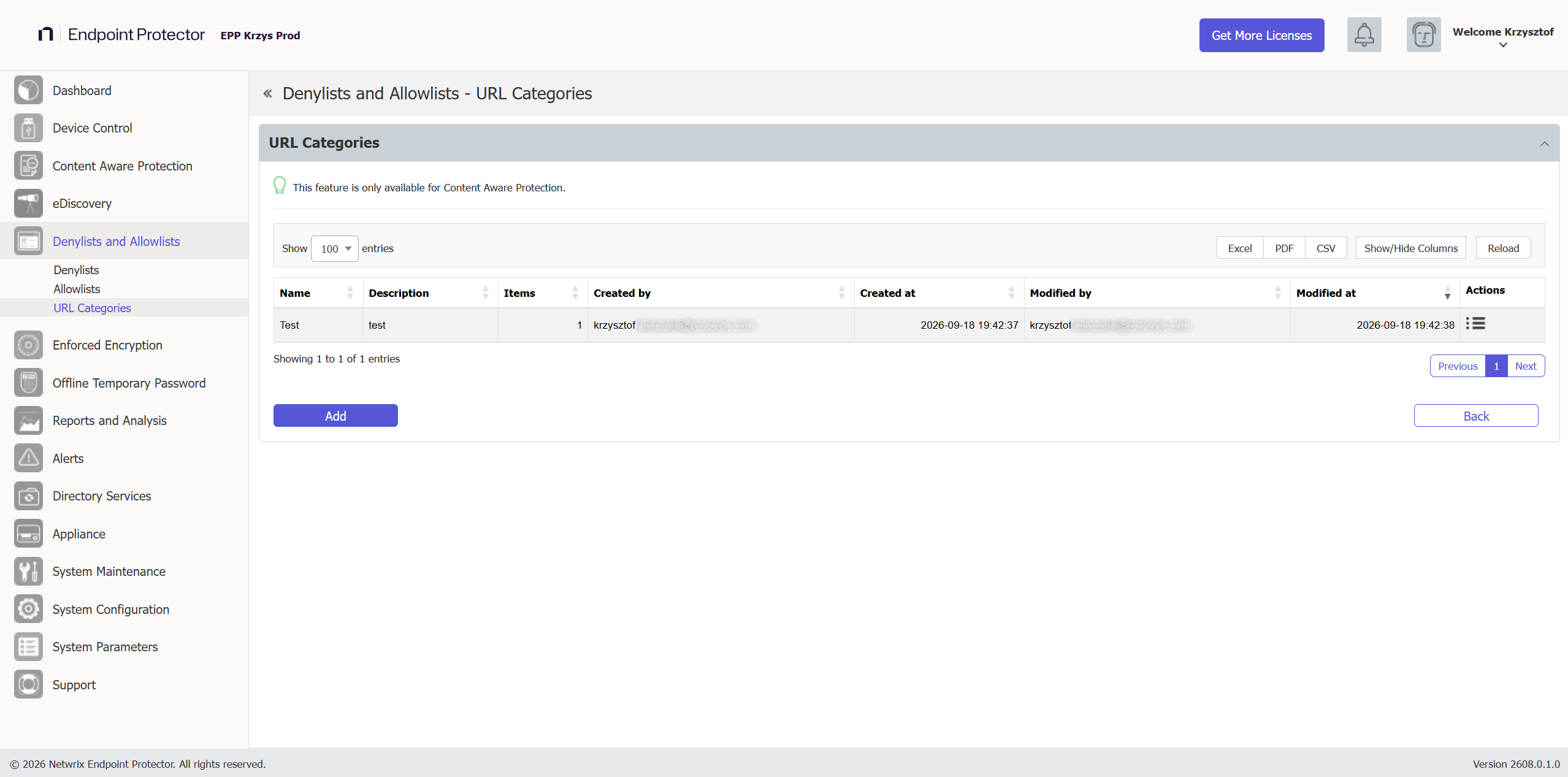
Task: Open the Test row actions list icon
Action: click(x=1475, y=324)
